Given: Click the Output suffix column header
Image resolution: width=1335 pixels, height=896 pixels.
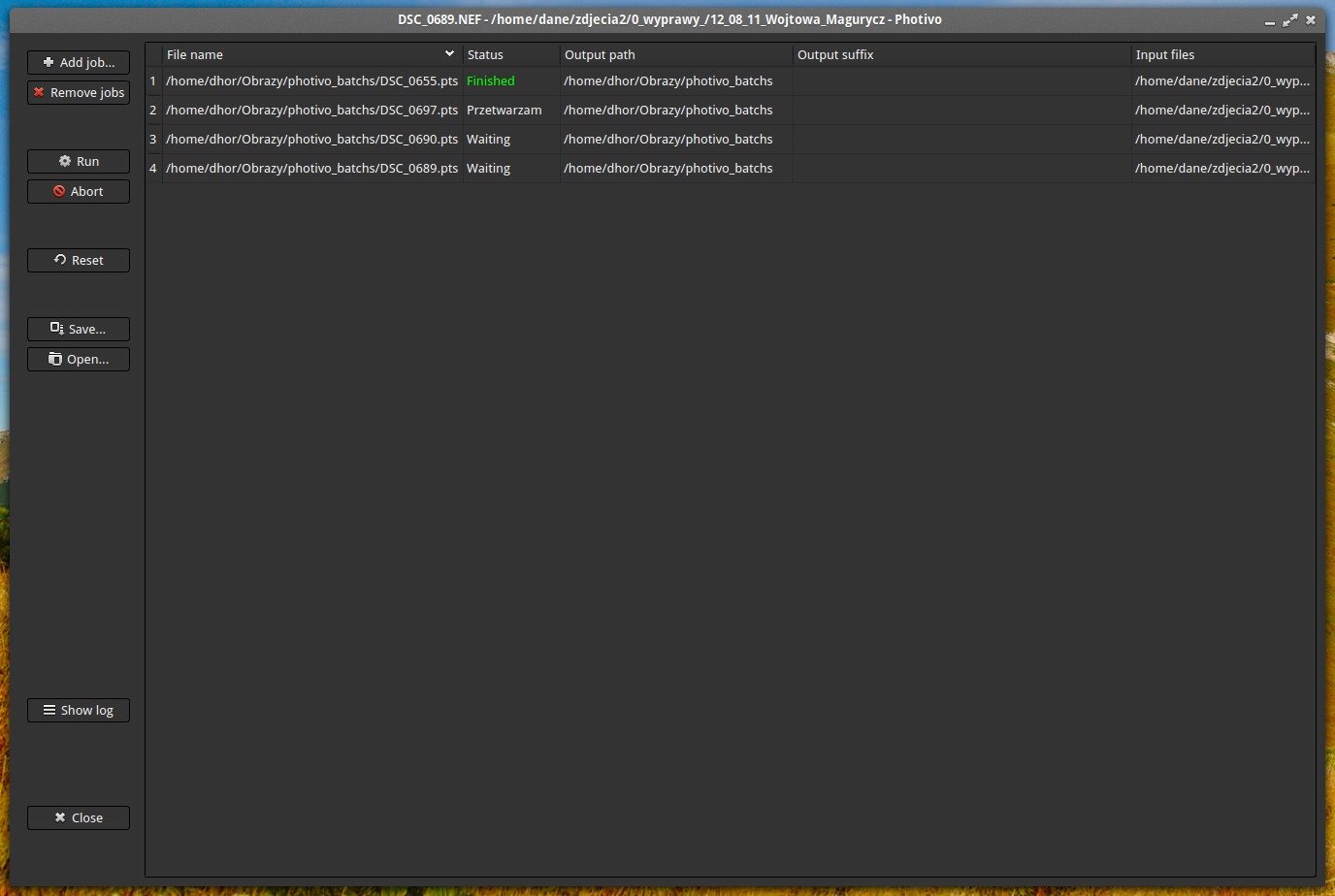Looking at the screenshot, I should pos(961,54).
